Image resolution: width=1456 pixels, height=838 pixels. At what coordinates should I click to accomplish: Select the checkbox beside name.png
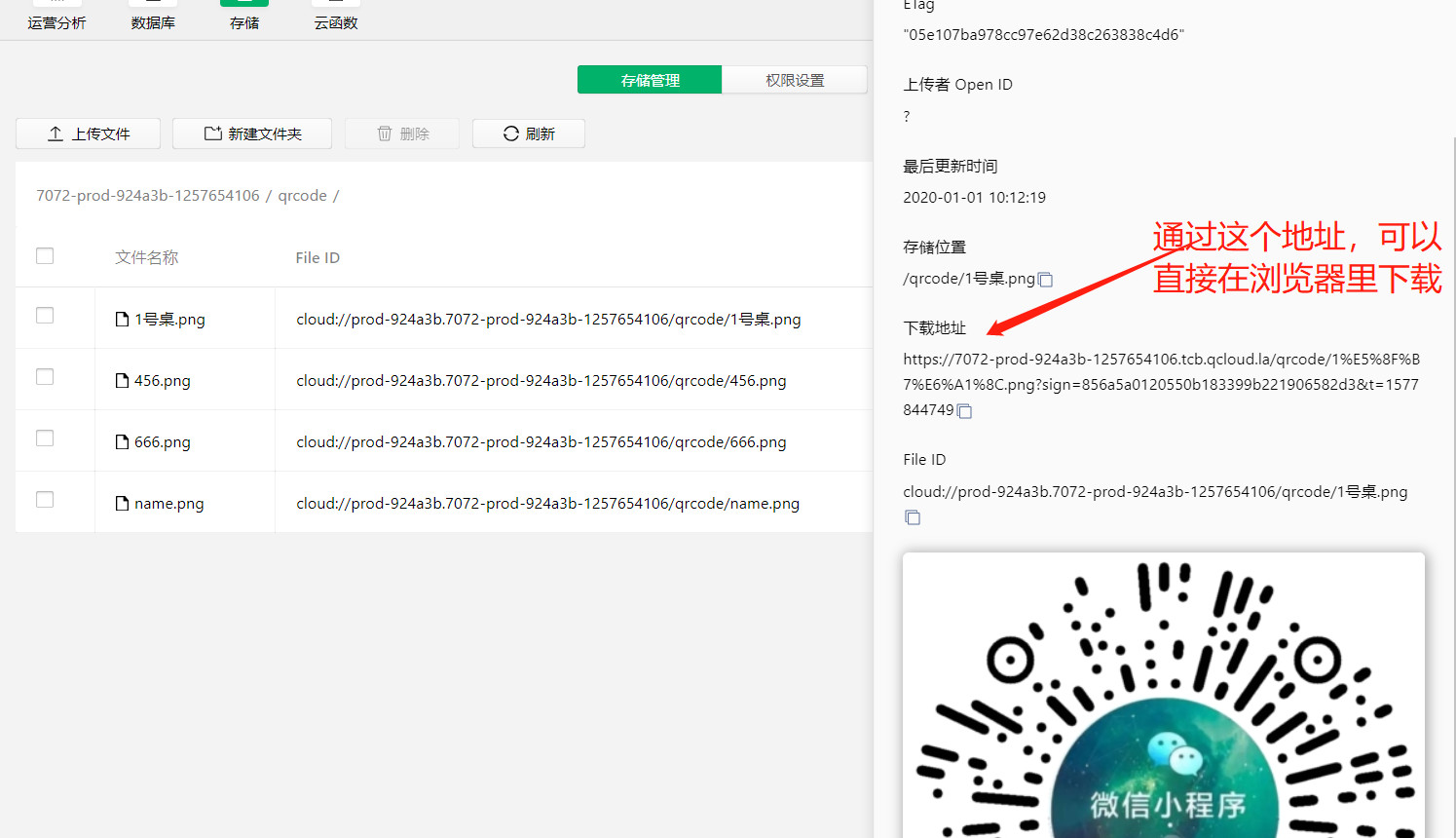pyautogui.click(x=44, y=499)
